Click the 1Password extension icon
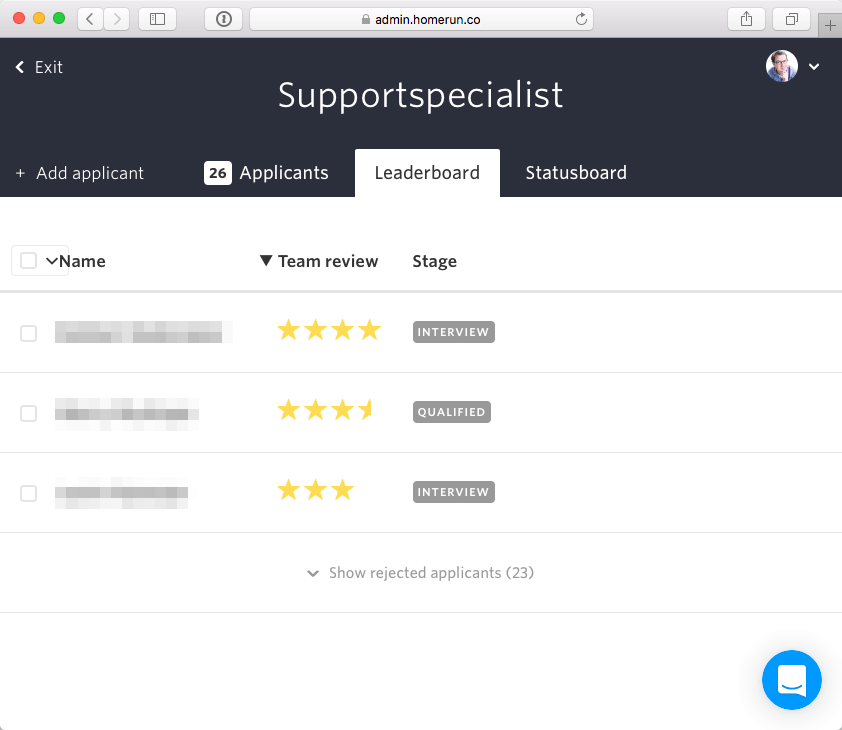 point(224,19)
